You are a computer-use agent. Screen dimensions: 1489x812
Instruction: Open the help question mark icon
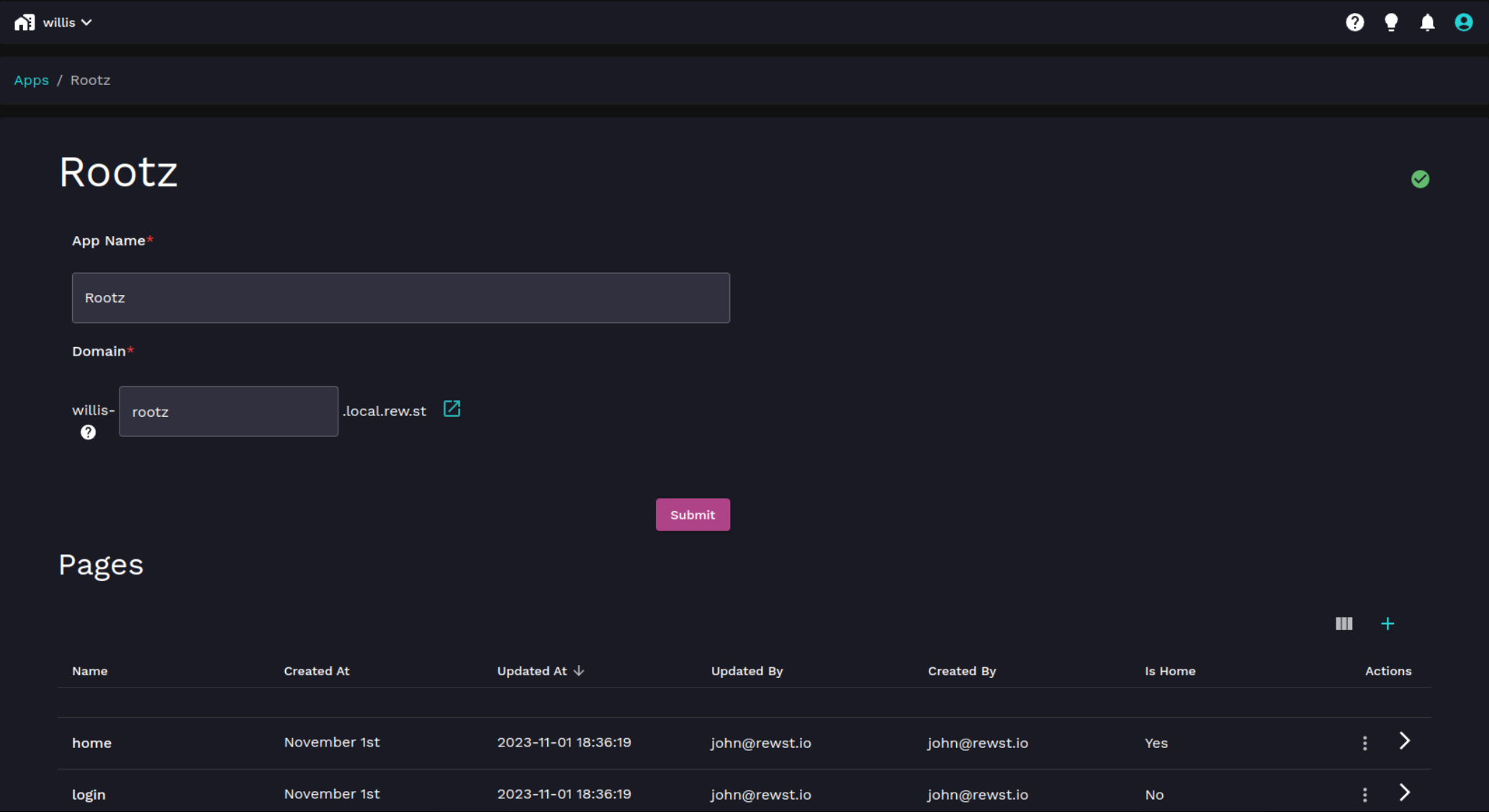coord(1354,22)
